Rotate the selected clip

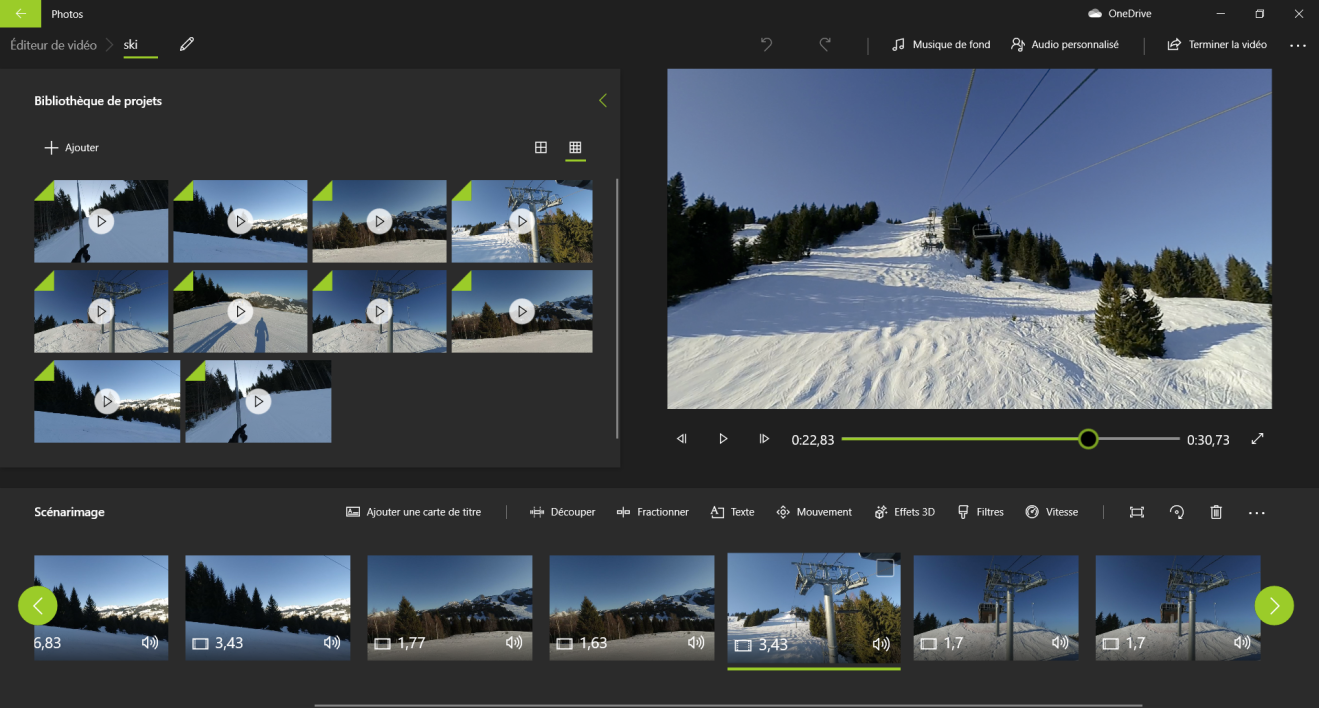tap(1177, 512)
